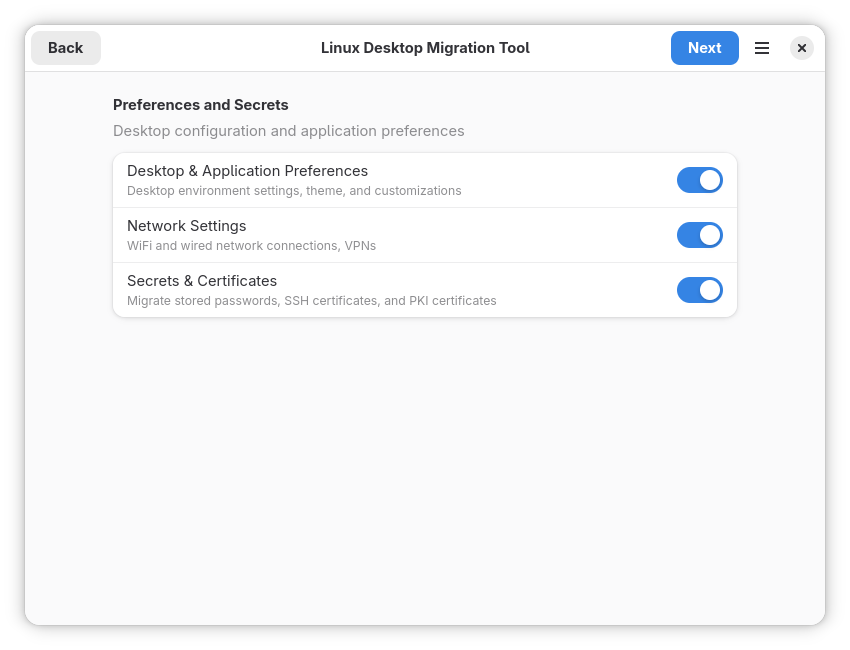
Task: Click the desktop configuration subtitle text
Action: click(x=288, y=131)
